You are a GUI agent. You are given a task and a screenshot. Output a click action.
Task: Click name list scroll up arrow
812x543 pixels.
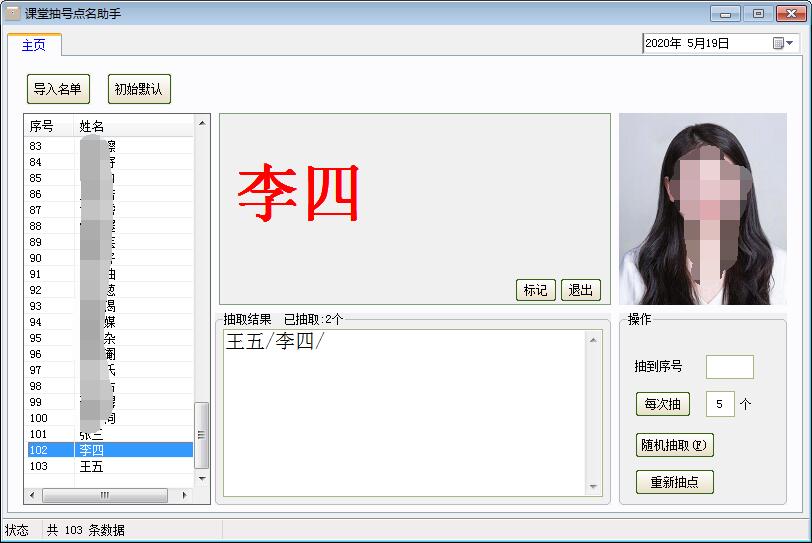[x=202, y=123]
